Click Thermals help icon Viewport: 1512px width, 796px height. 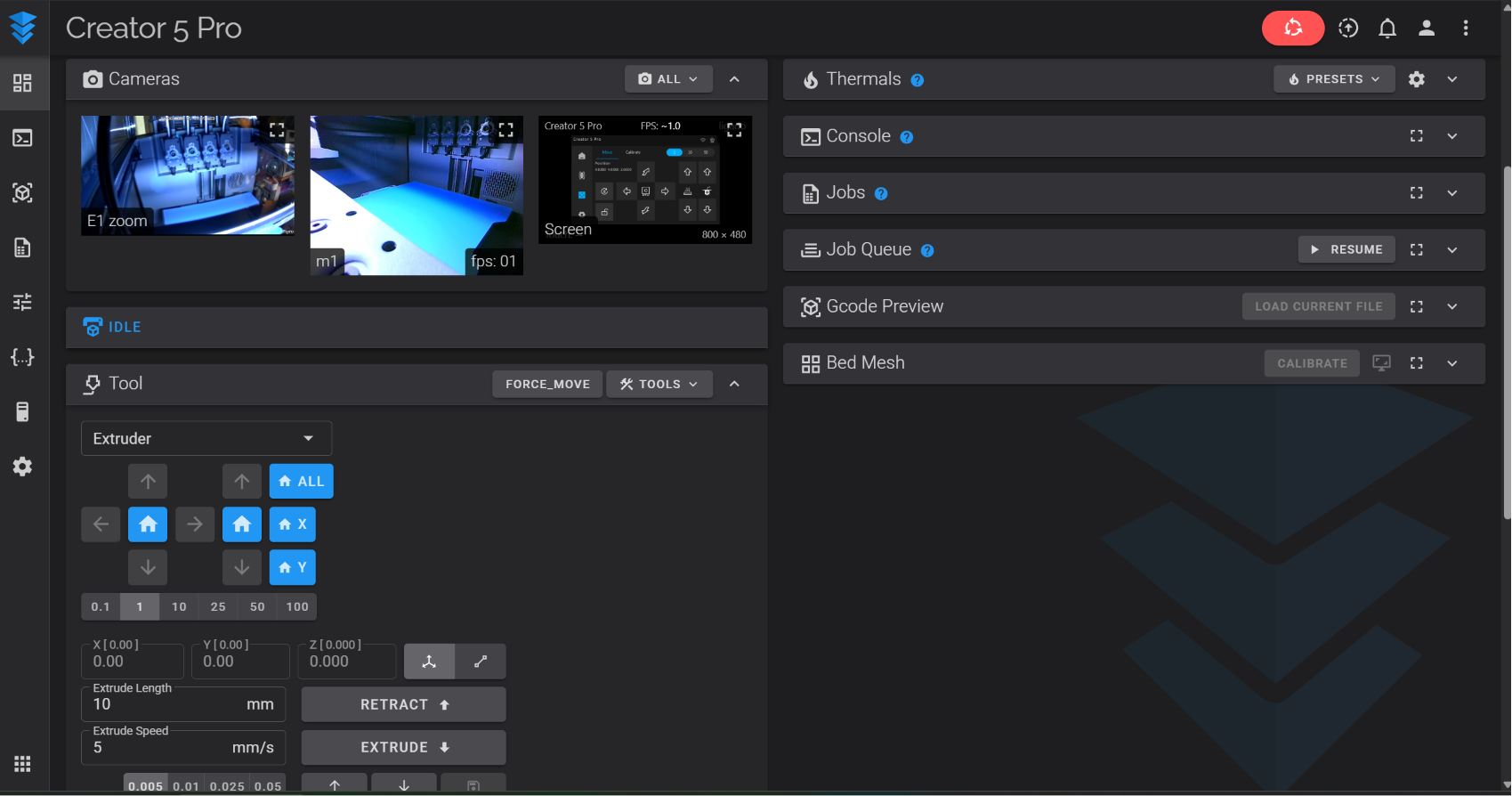[918, 80]
